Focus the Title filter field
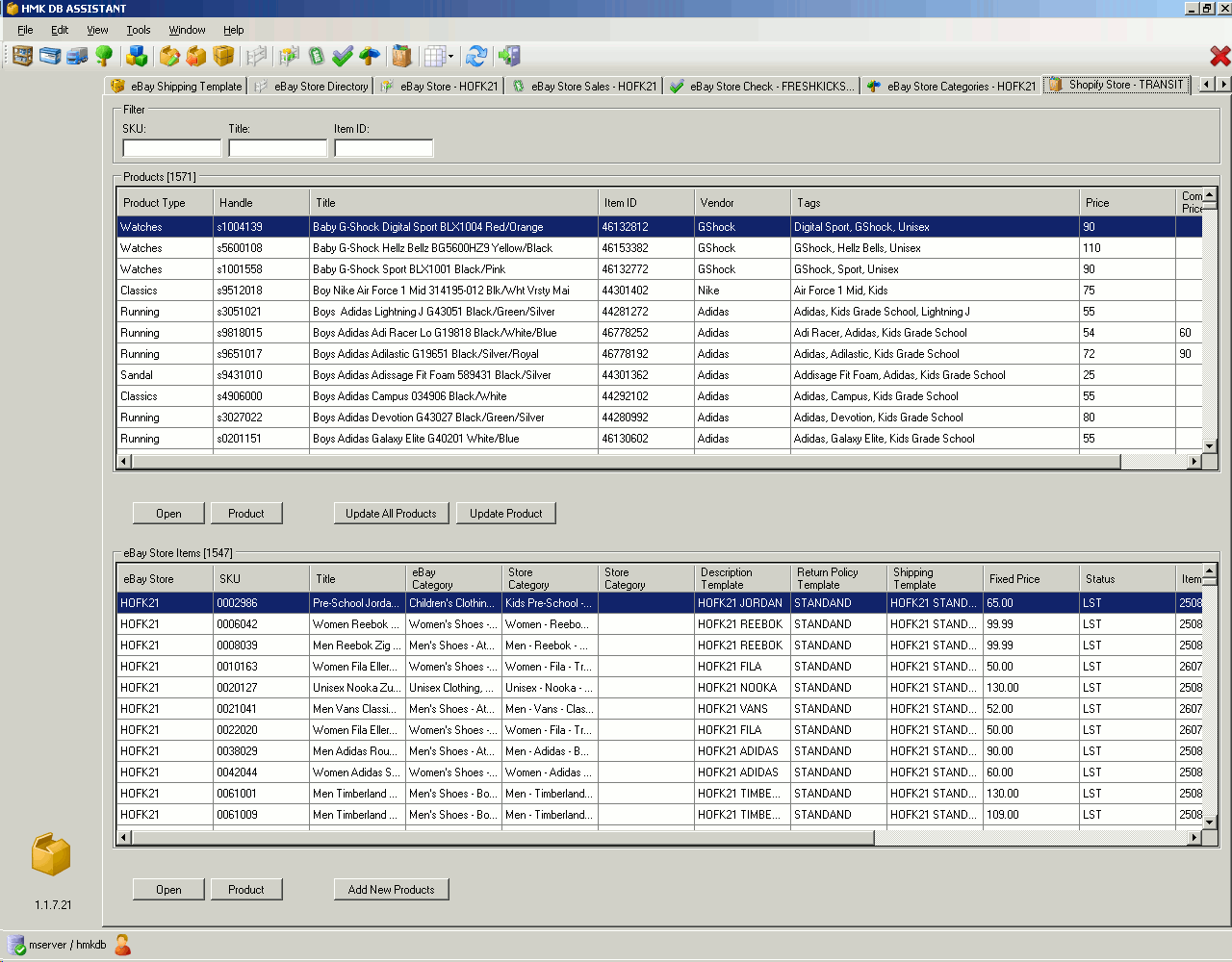 [278, 148]
